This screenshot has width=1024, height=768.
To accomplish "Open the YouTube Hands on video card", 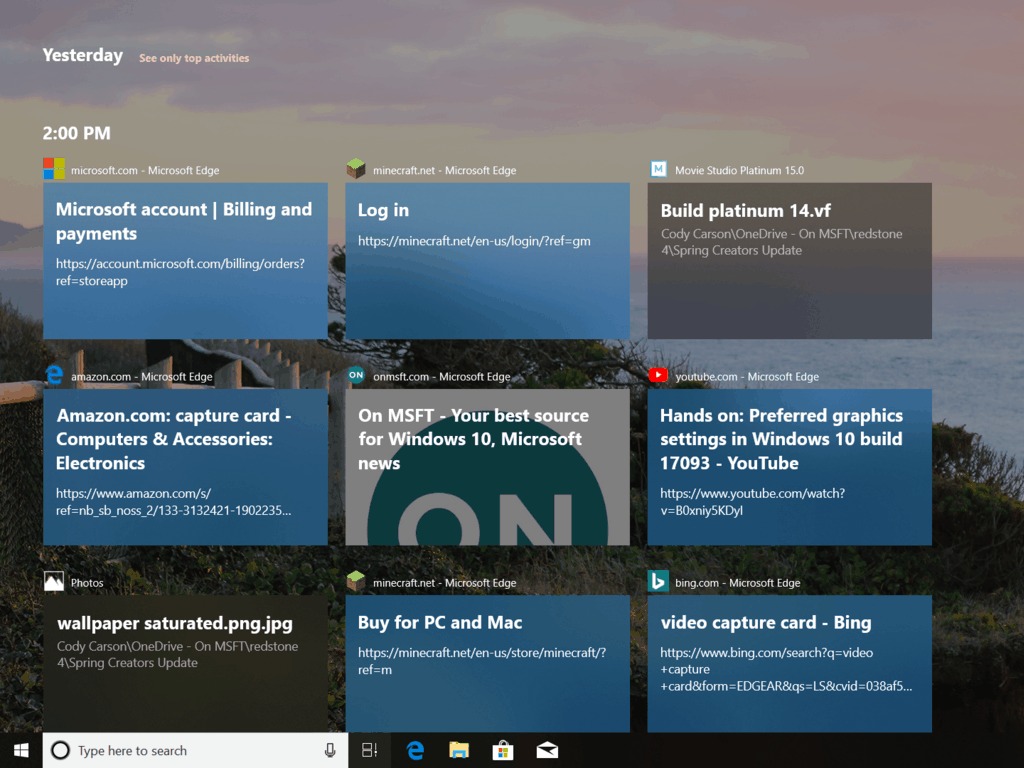I will [789, 466].
